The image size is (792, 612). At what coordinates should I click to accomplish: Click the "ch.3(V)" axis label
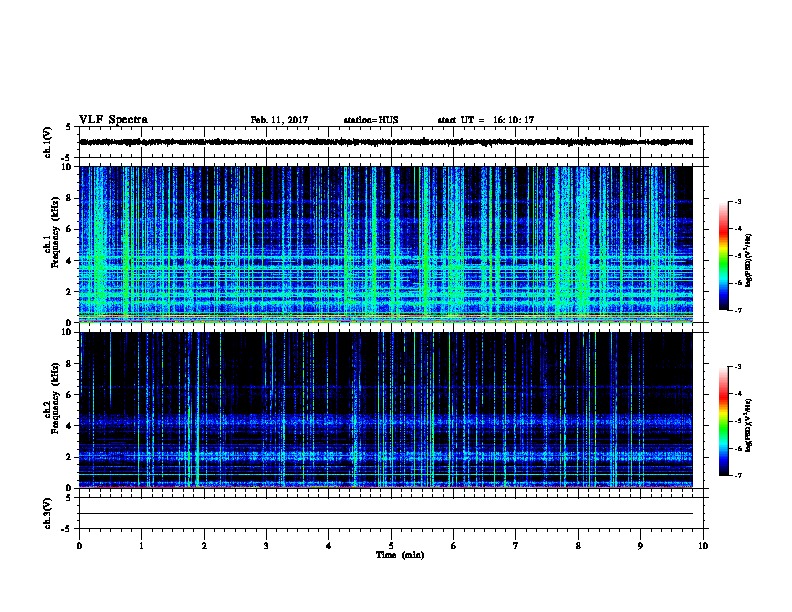[48, 513]
